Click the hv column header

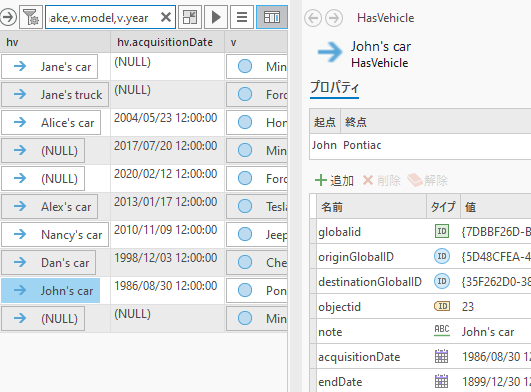[55, 42]
